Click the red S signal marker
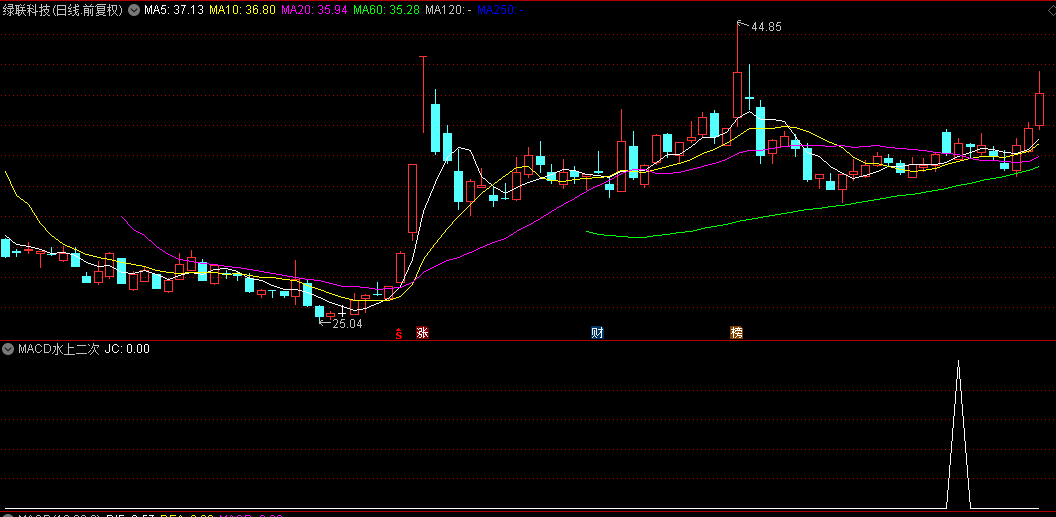 [x=399, y=333]
